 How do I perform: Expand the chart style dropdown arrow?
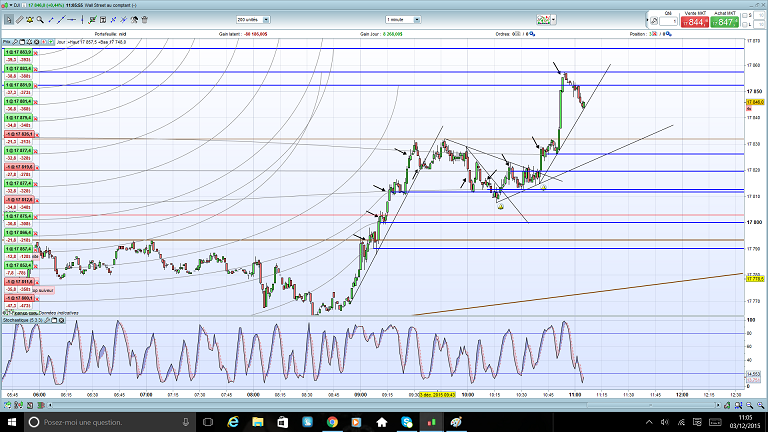pos(553,20)
